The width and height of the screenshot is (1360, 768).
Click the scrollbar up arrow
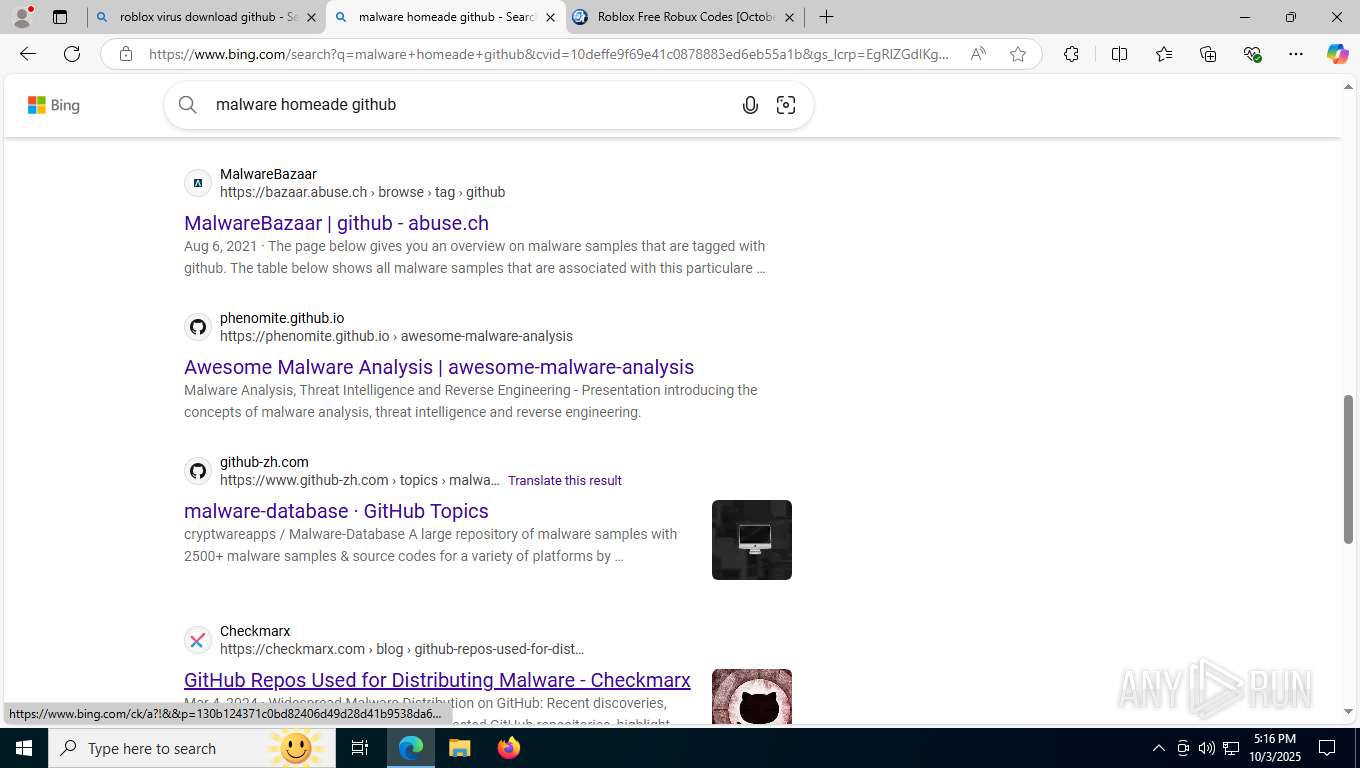click(1348, 88)
